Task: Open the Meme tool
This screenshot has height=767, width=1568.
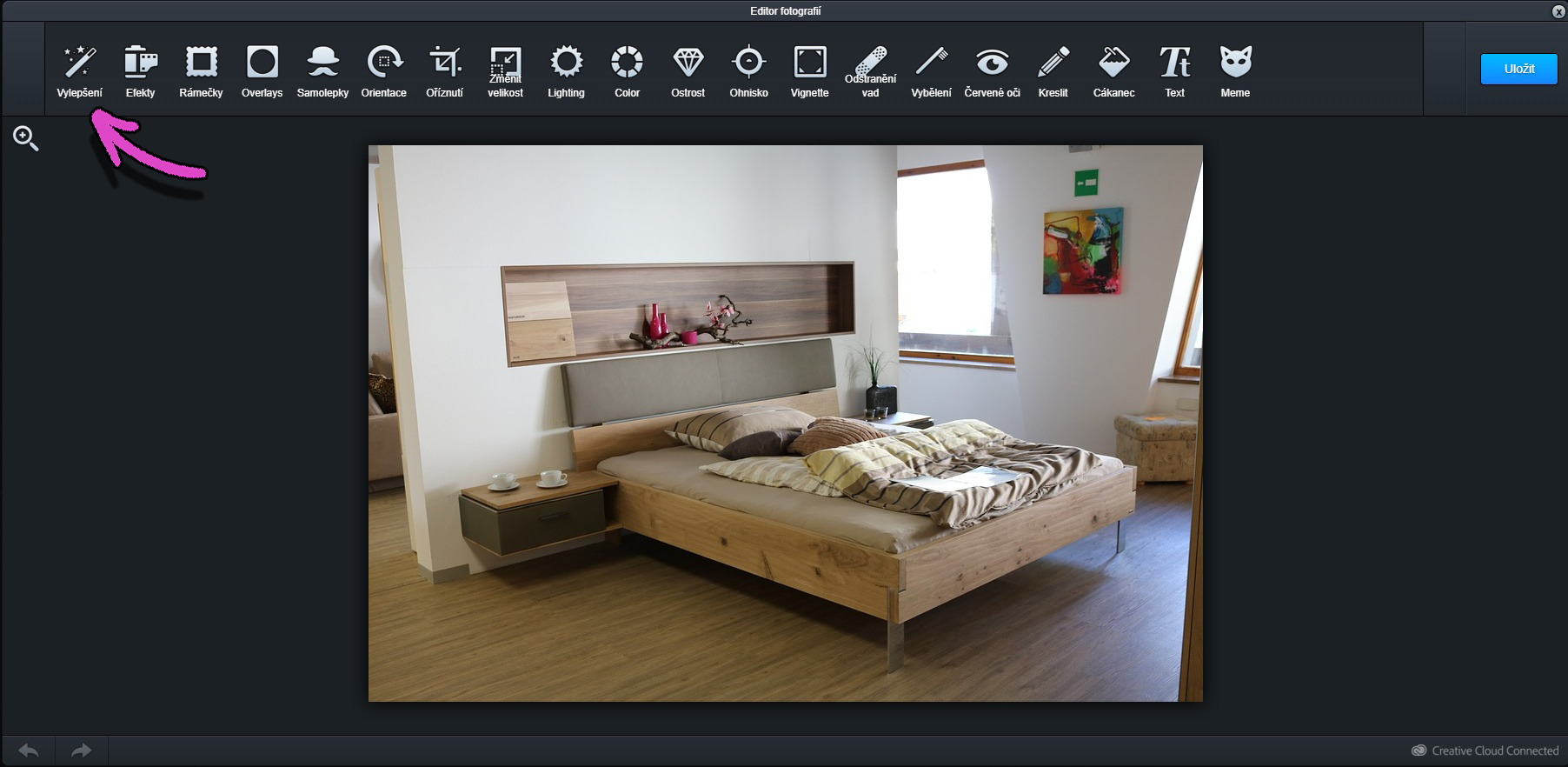Action: (x=1235, y=71)
